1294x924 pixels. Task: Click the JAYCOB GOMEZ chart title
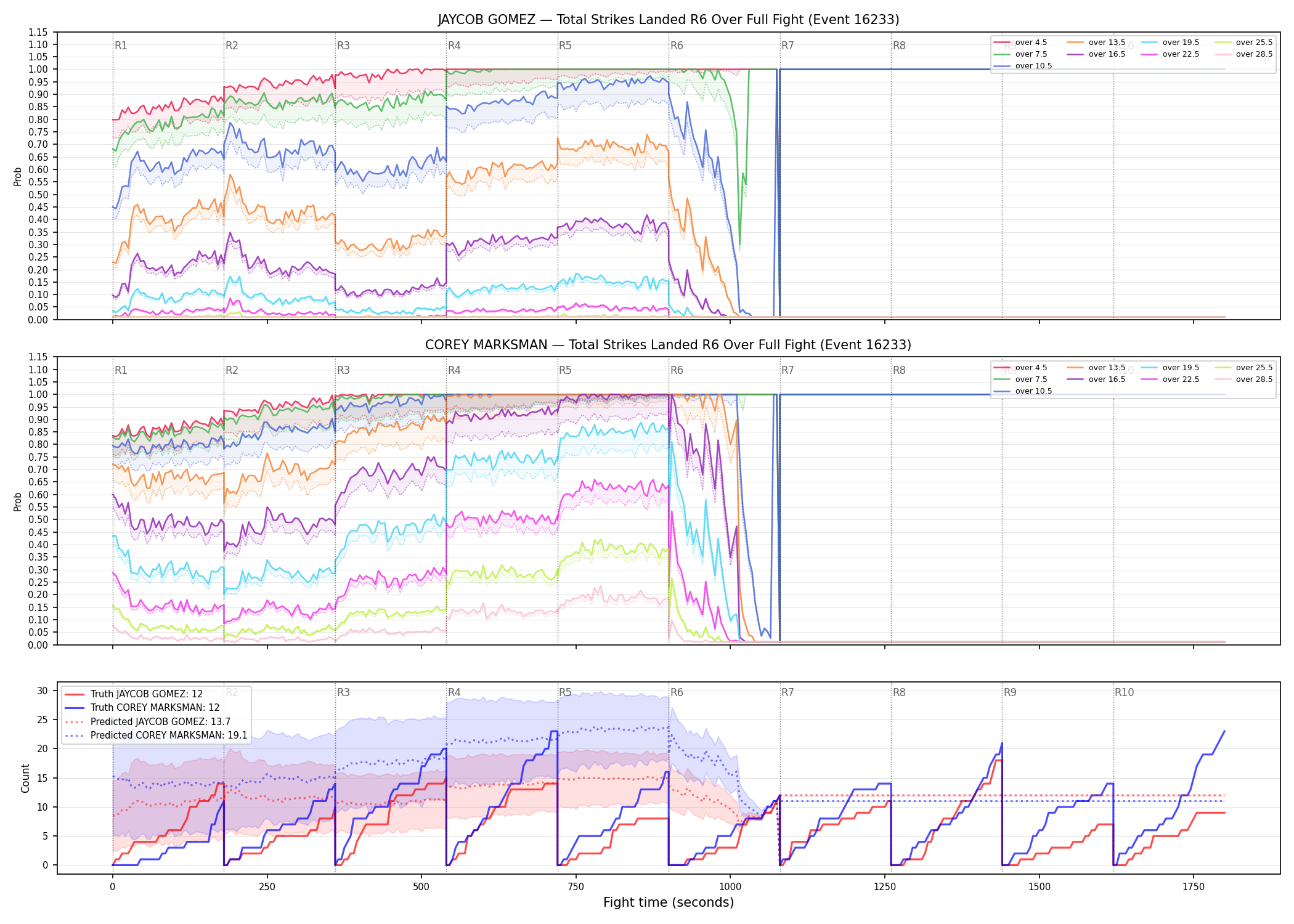point(669,20)
